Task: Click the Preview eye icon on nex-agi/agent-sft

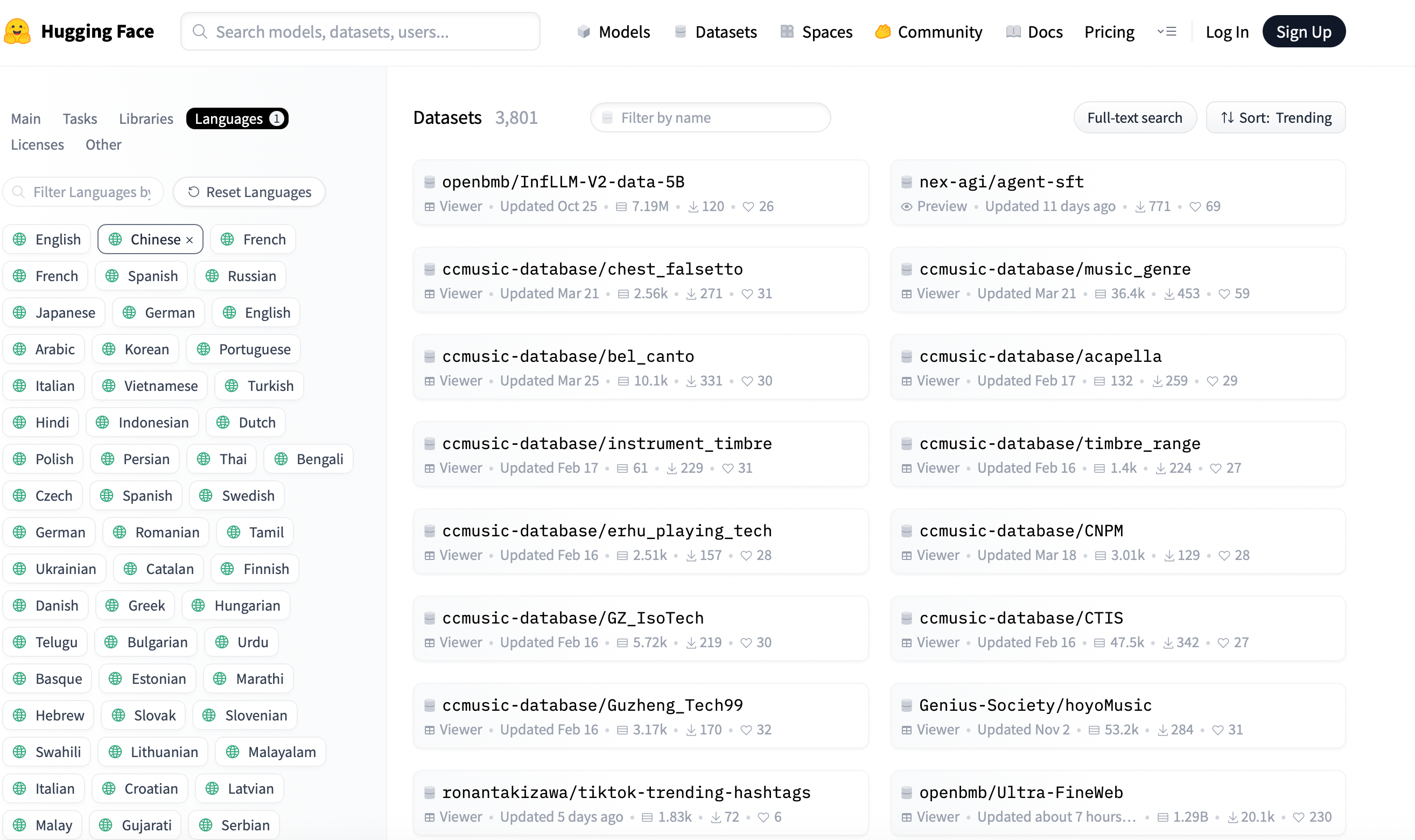Action: click(x=906, y=207)
